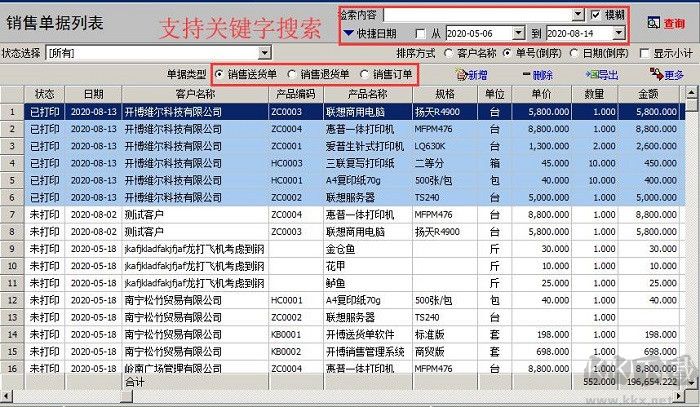Screen dimensions: 700x407
Task: Click the 单位 column header
Action: coord(495,94)
